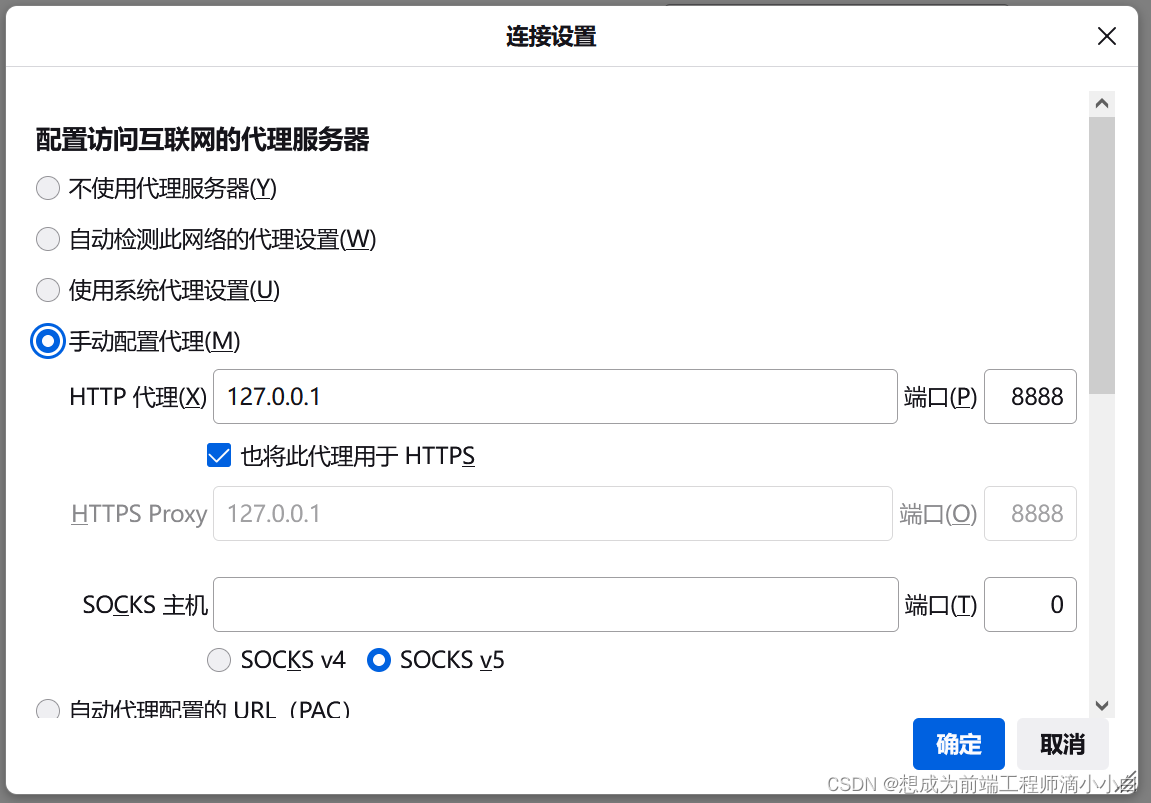This screenshot has height=803, width=1151.
Task: Click inside the HTTP 代理 address field
Action: (x=555, y=396)
